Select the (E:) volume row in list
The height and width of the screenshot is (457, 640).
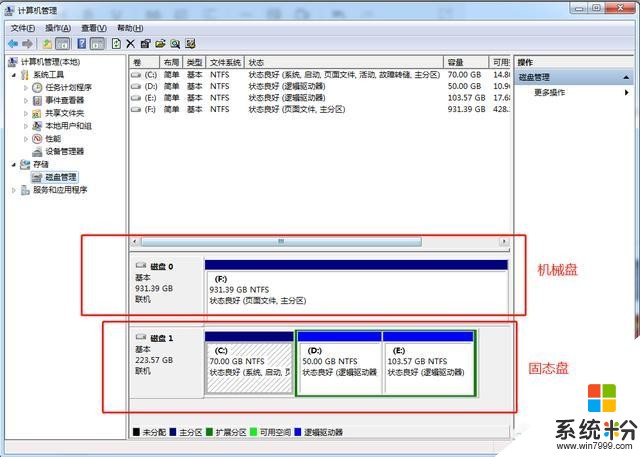pos(320,98)
